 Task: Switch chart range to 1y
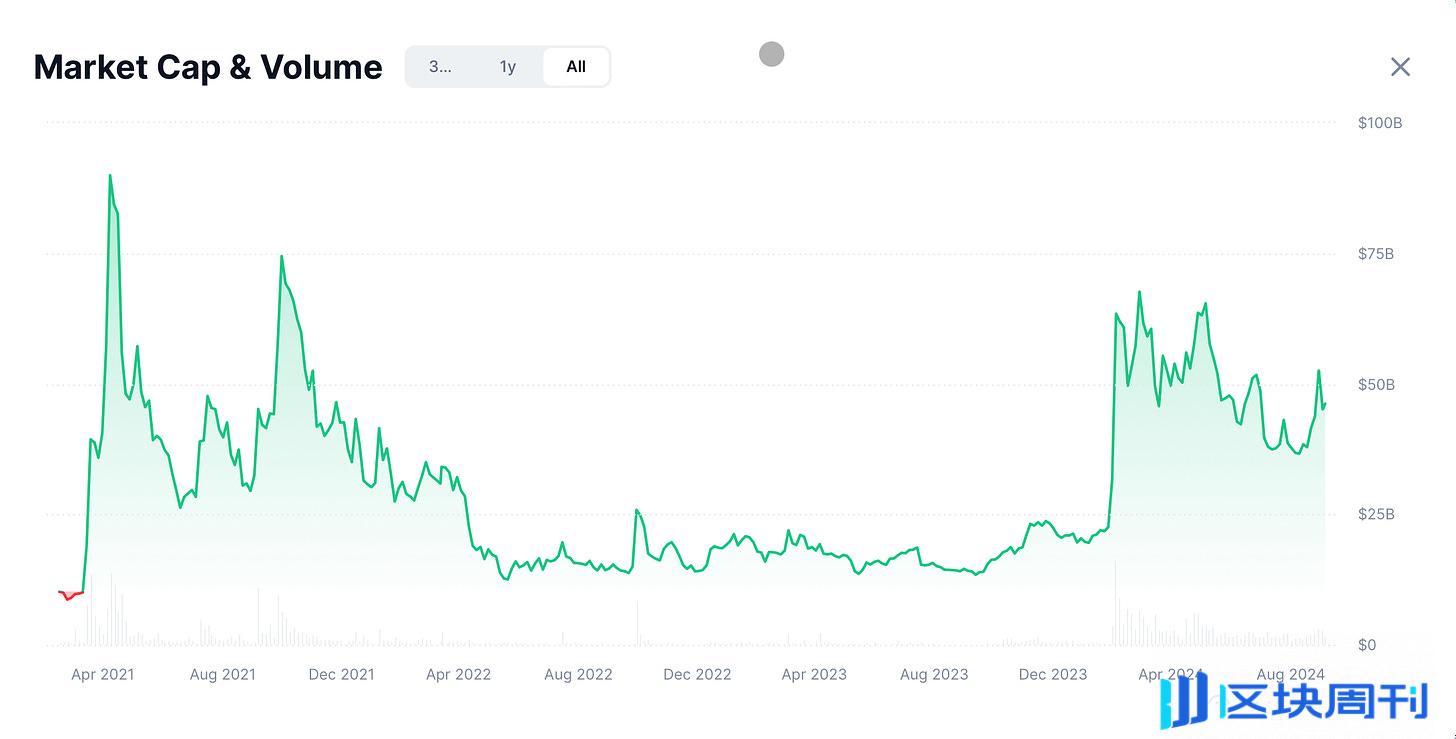tap(508, 67)
